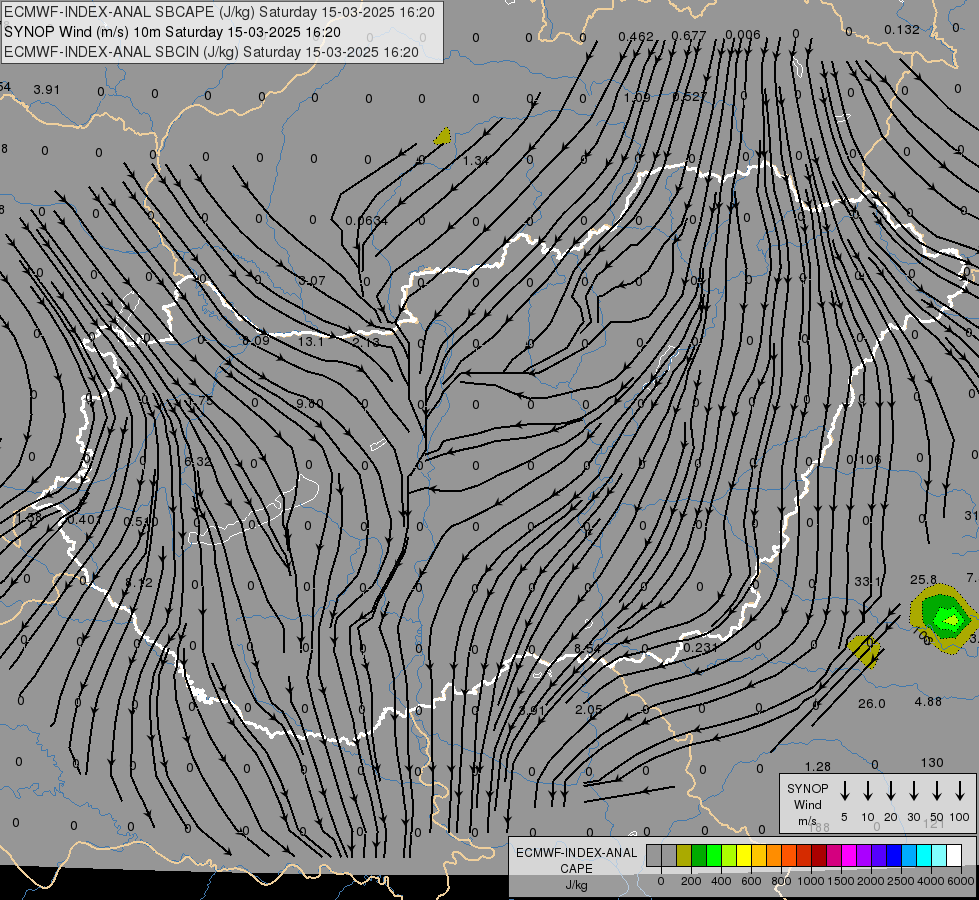This screenshot has height=900, width=979.
Task: Click the 130 value on the map
Action: 932,763
